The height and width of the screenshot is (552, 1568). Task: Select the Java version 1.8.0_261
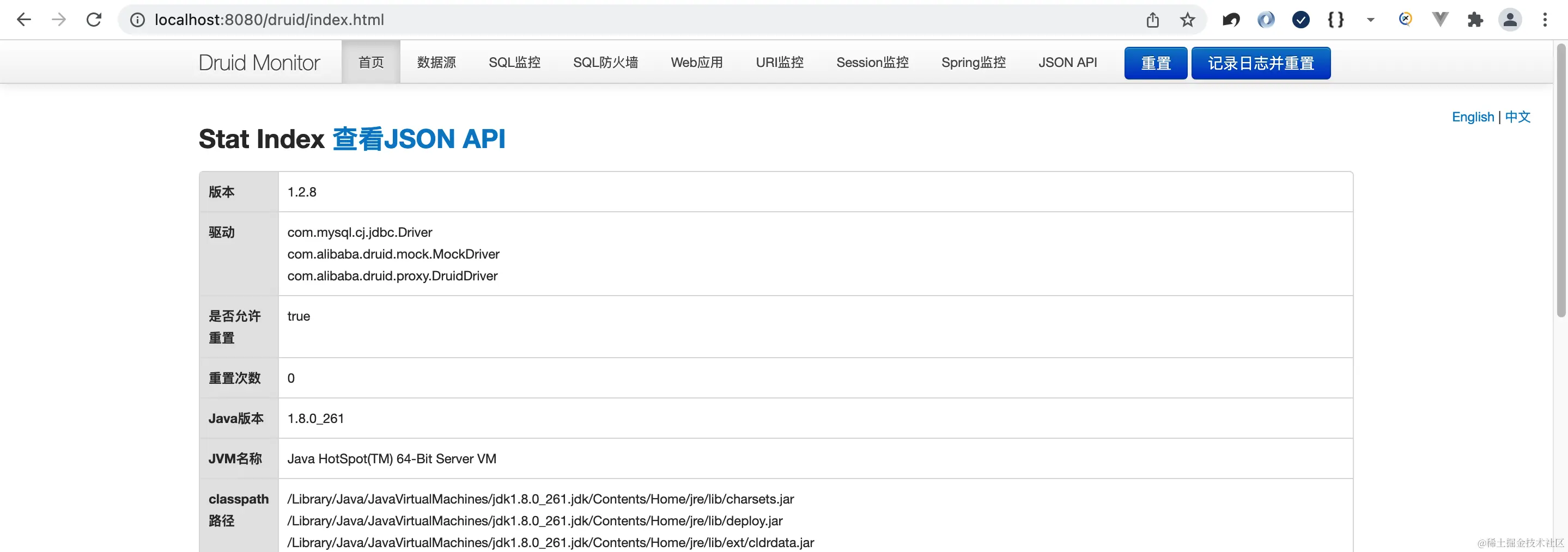coord(316,418)
